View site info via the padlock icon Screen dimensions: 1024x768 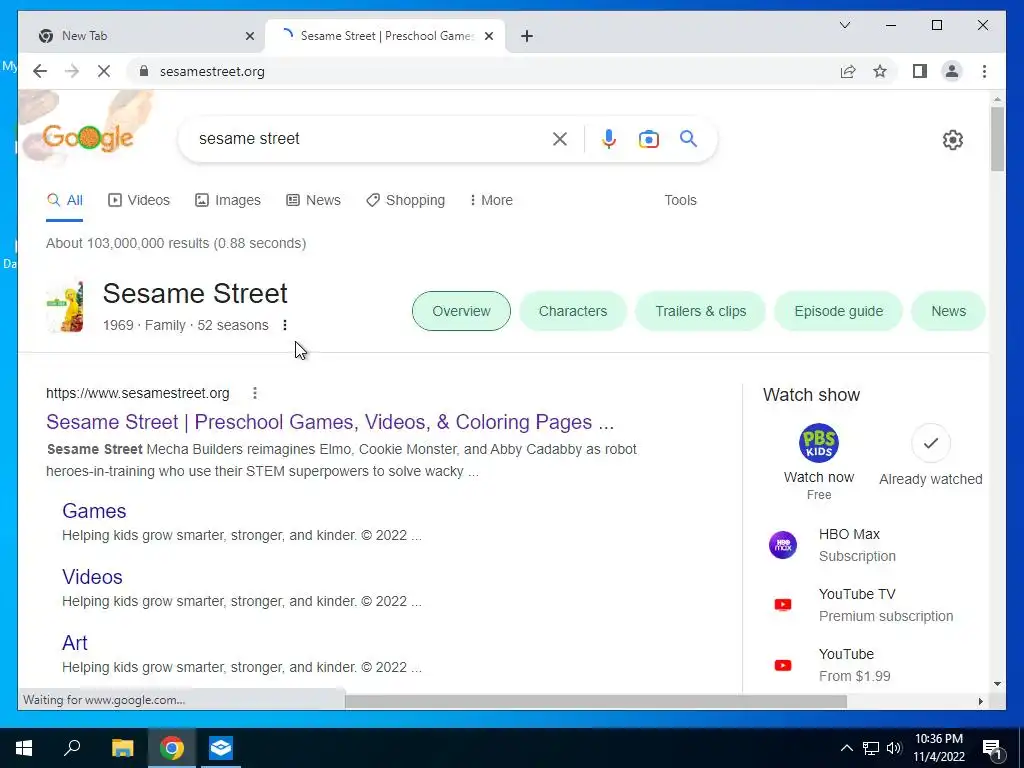(144, 71)
